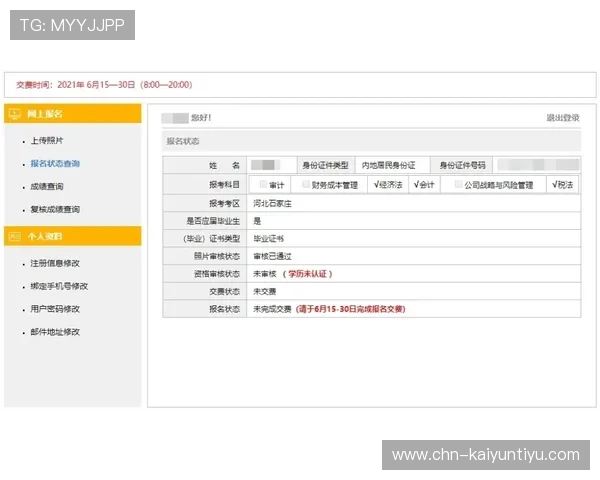
Task: Click the 审核已通过 photo status text
Action: pyautogui.click(x=272, y=256)
